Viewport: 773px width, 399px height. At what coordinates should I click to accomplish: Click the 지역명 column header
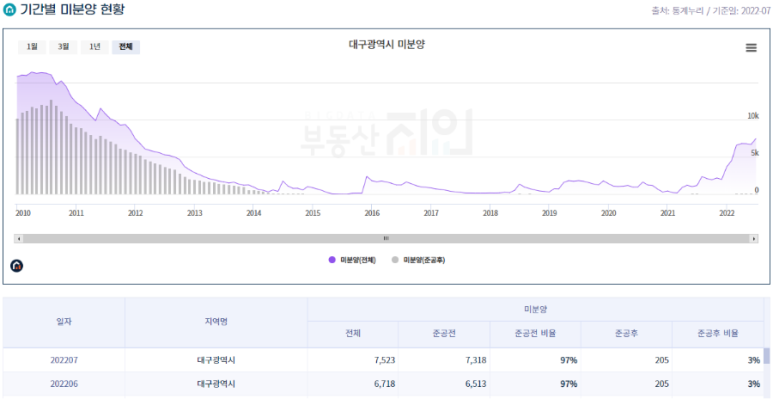tap(216, 322)
